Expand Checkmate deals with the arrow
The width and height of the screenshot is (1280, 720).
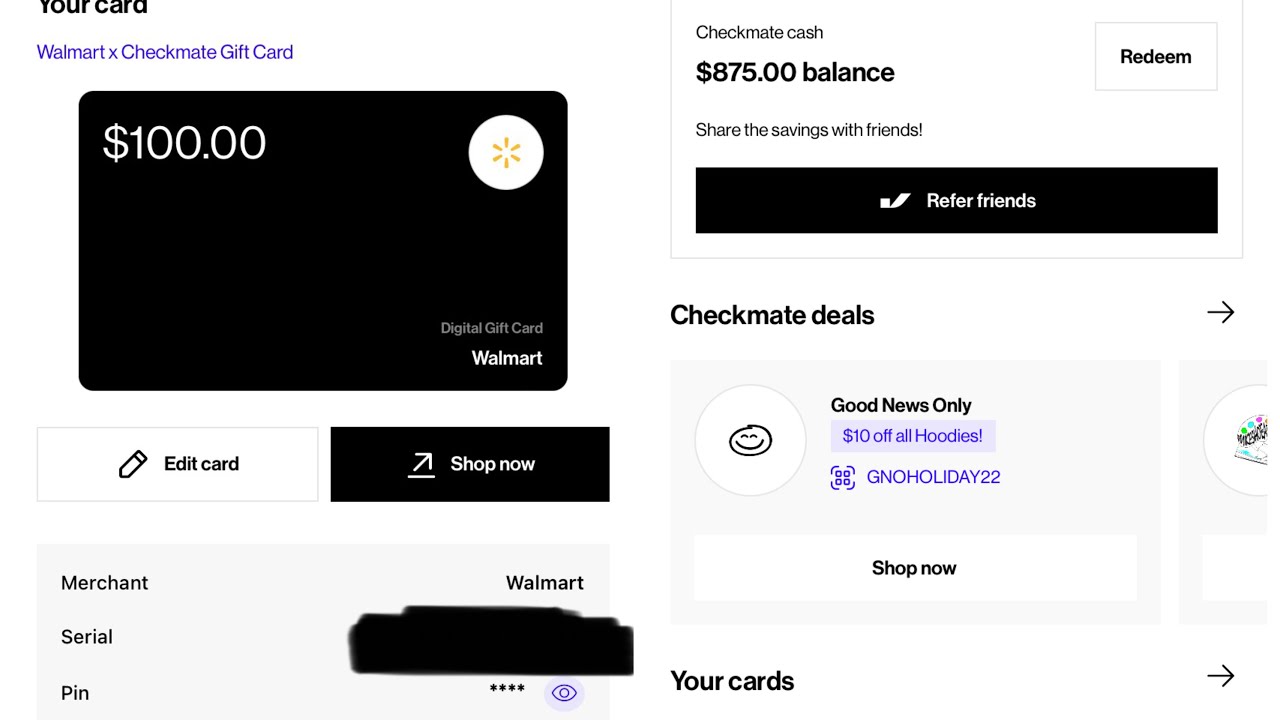click(x=1220, y=313)
